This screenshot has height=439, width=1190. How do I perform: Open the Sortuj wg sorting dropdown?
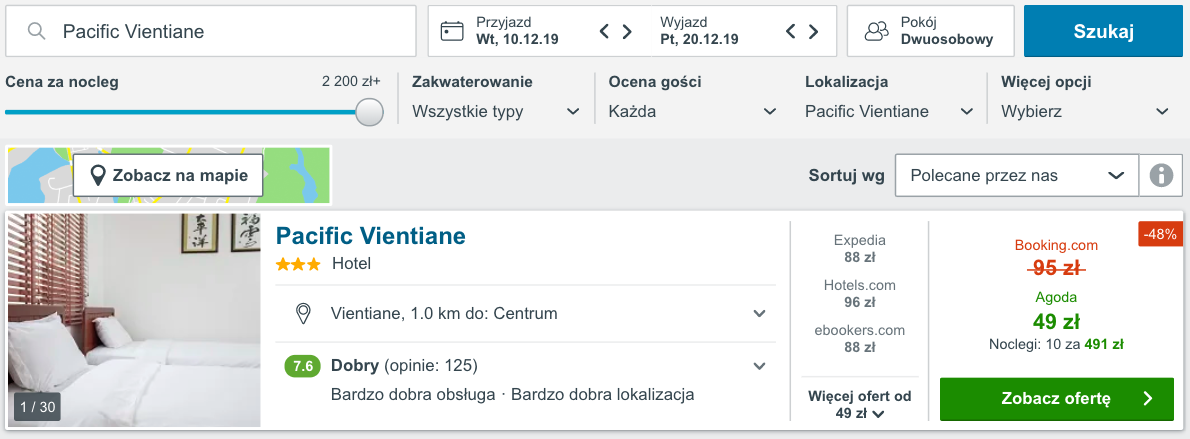[1016, 176]
